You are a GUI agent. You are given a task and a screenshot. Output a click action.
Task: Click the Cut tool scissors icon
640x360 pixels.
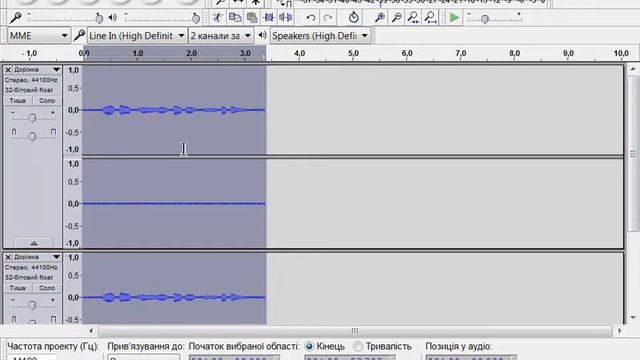218,18
